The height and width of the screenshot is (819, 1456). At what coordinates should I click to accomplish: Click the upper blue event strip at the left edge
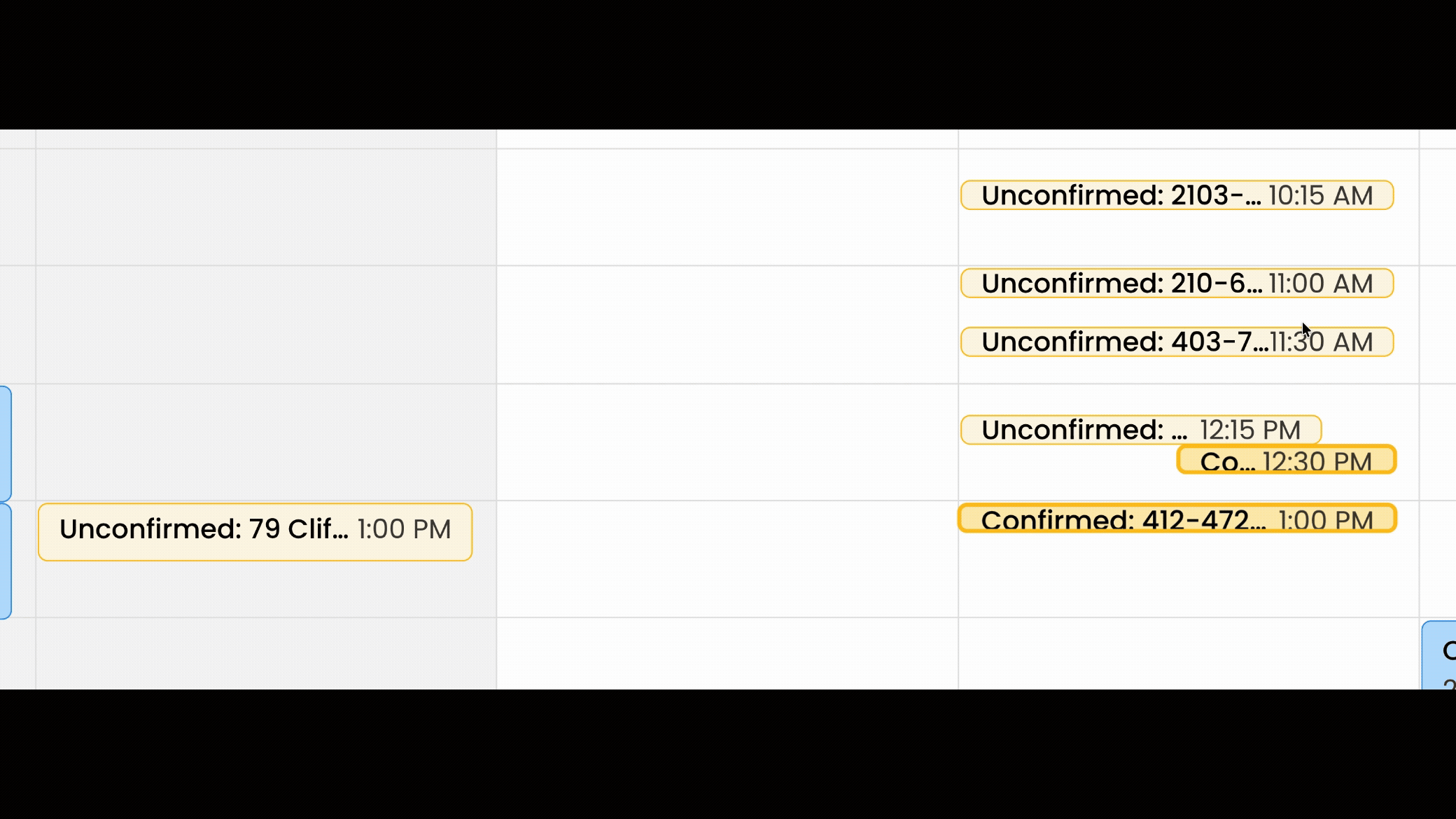(x=5, y=442)
